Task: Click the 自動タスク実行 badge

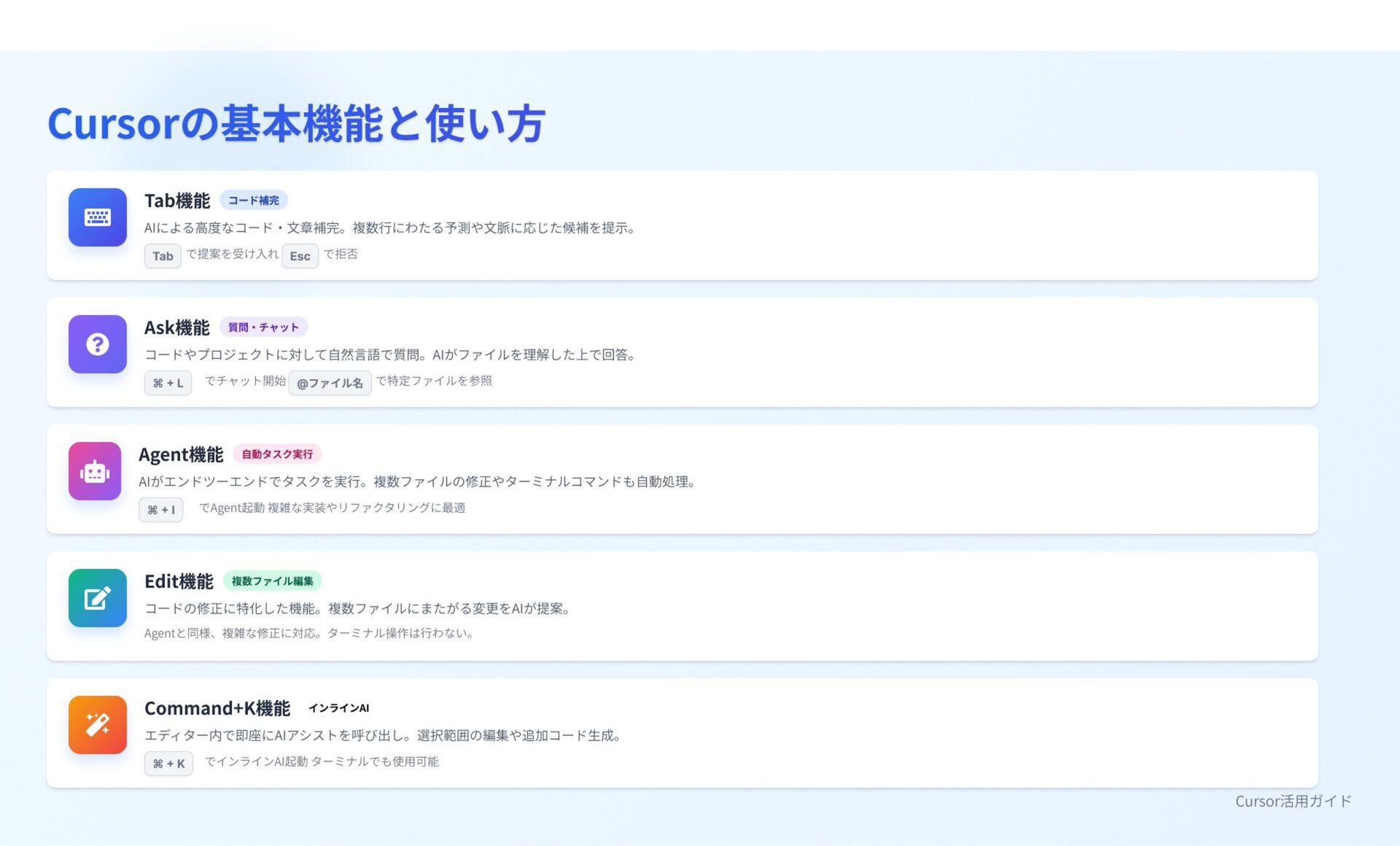Action: [x=277, y=454]
